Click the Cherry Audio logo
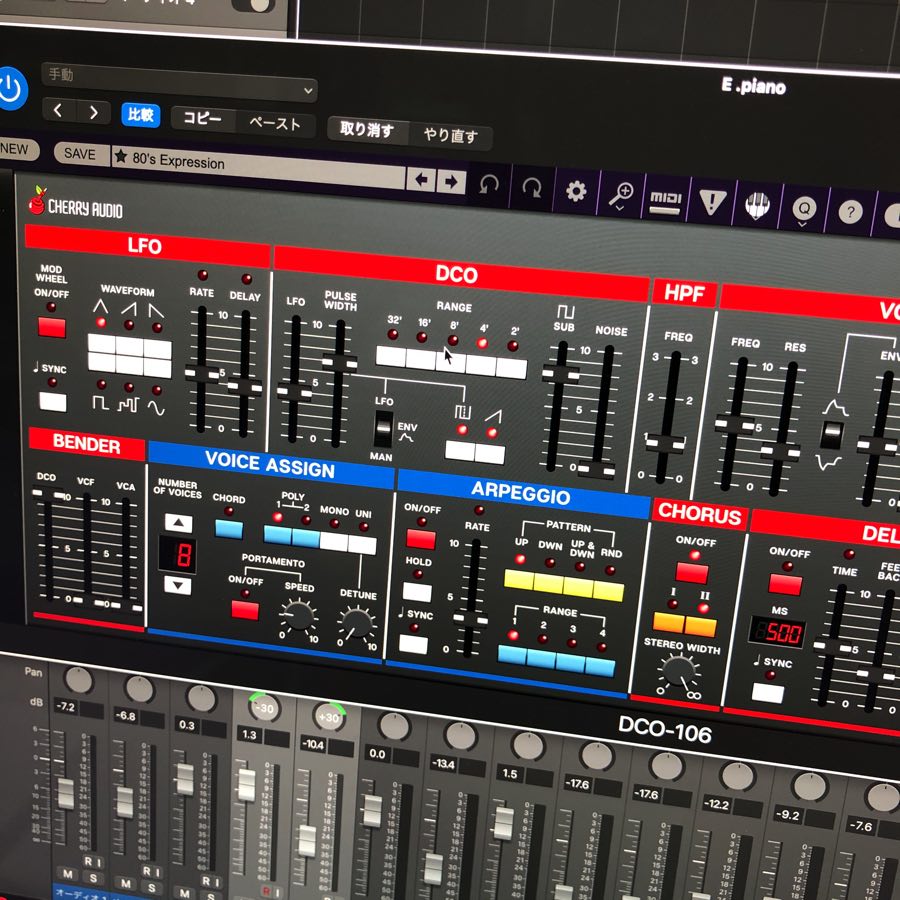The width and height of the screenshot is (900, 900). pos(76,203)
